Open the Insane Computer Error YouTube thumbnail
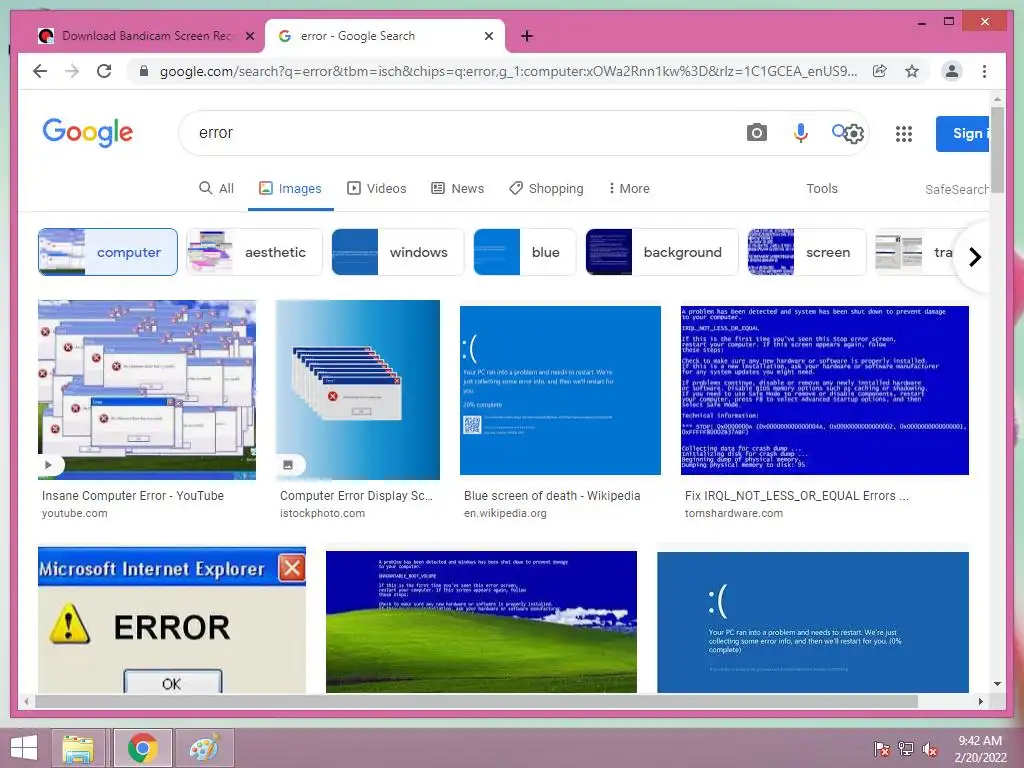This screenshot has height=768, width=1024. [x=147, y=390]
